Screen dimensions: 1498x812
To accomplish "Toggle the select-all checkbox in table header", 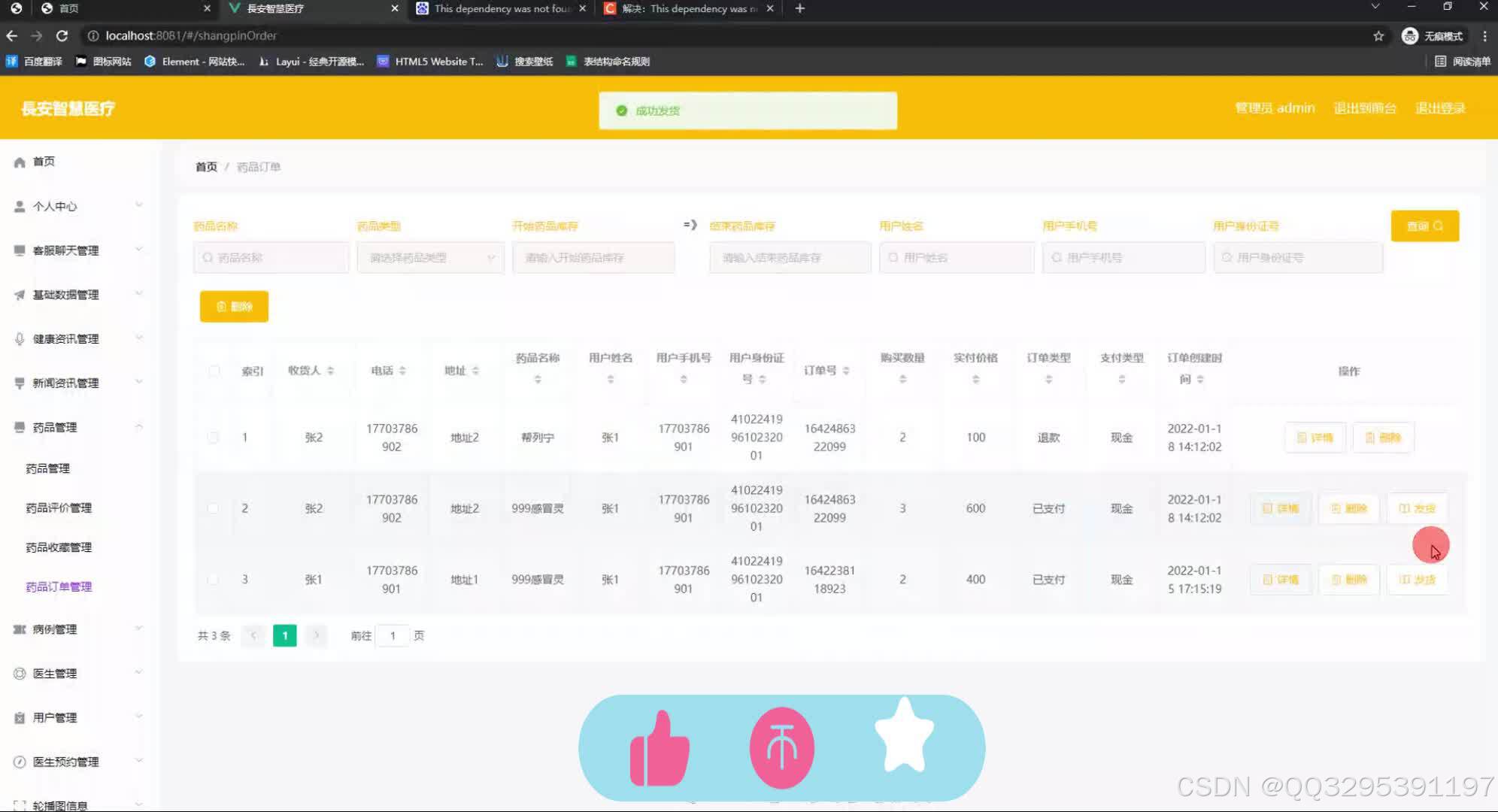I will coord(214,371).
